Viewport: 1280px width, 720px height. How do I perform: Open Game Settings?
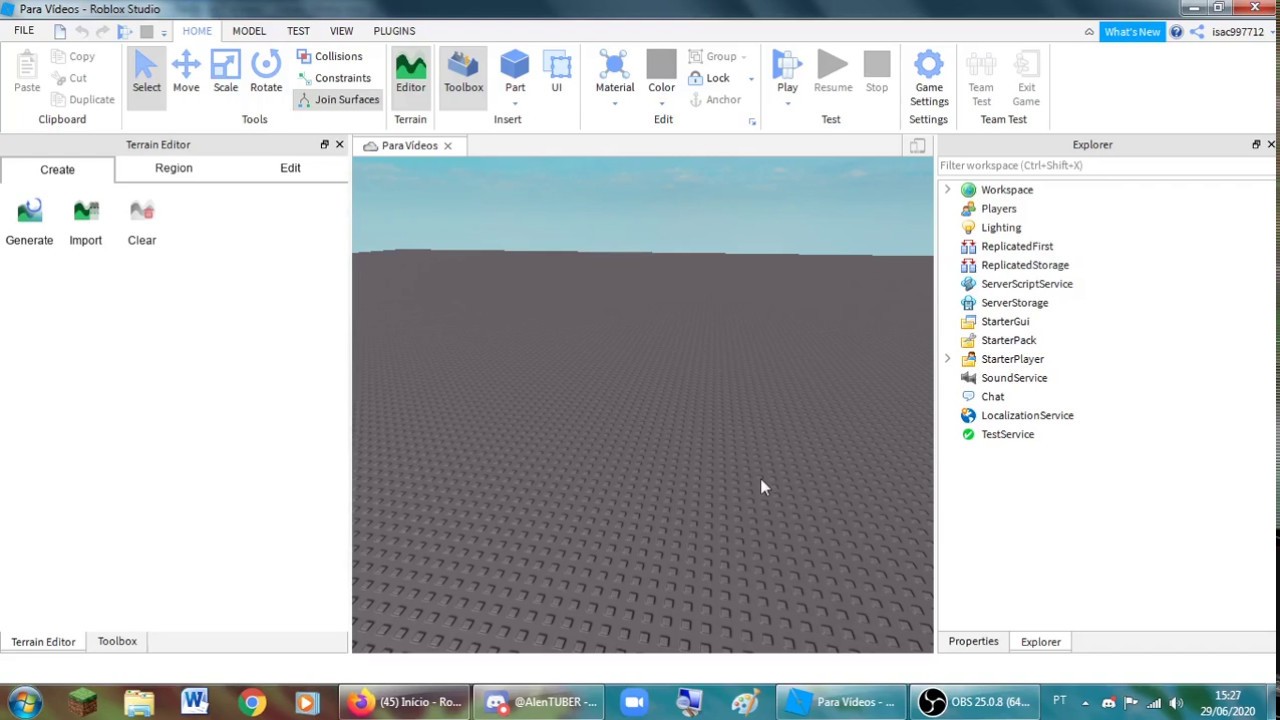click(929, 77)
